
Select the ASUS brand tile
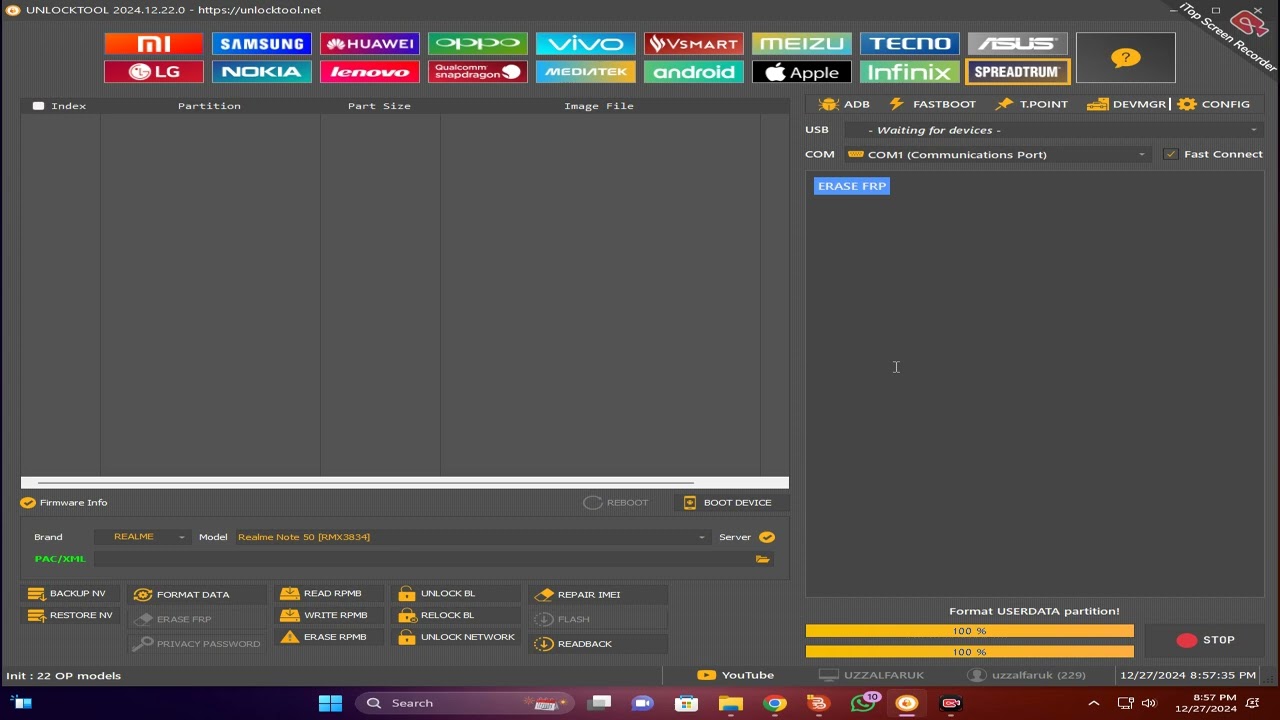(1018, 44)
